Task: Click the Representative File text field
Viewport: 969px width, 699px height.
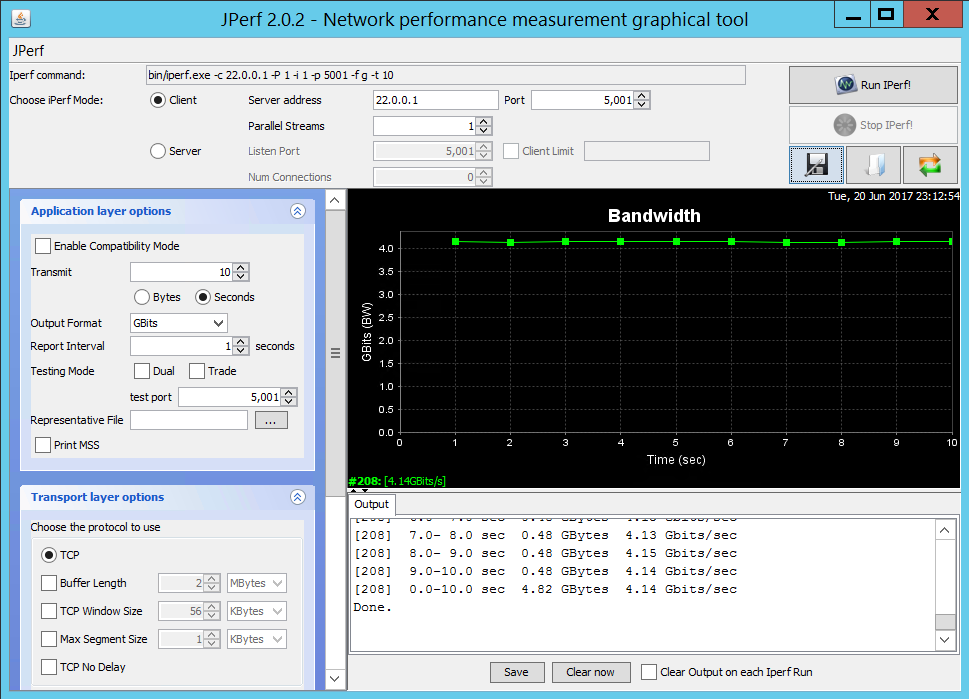Action: coord(189,420)
